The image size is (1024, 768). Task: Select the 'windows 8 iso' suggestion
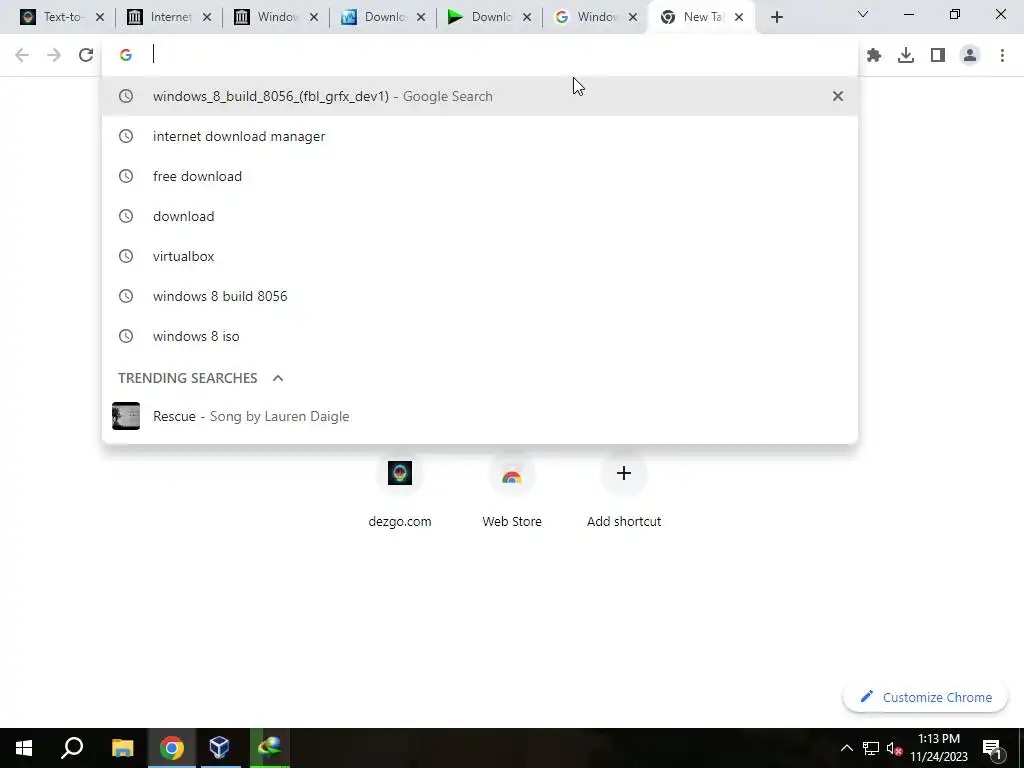tap(480, 336)
